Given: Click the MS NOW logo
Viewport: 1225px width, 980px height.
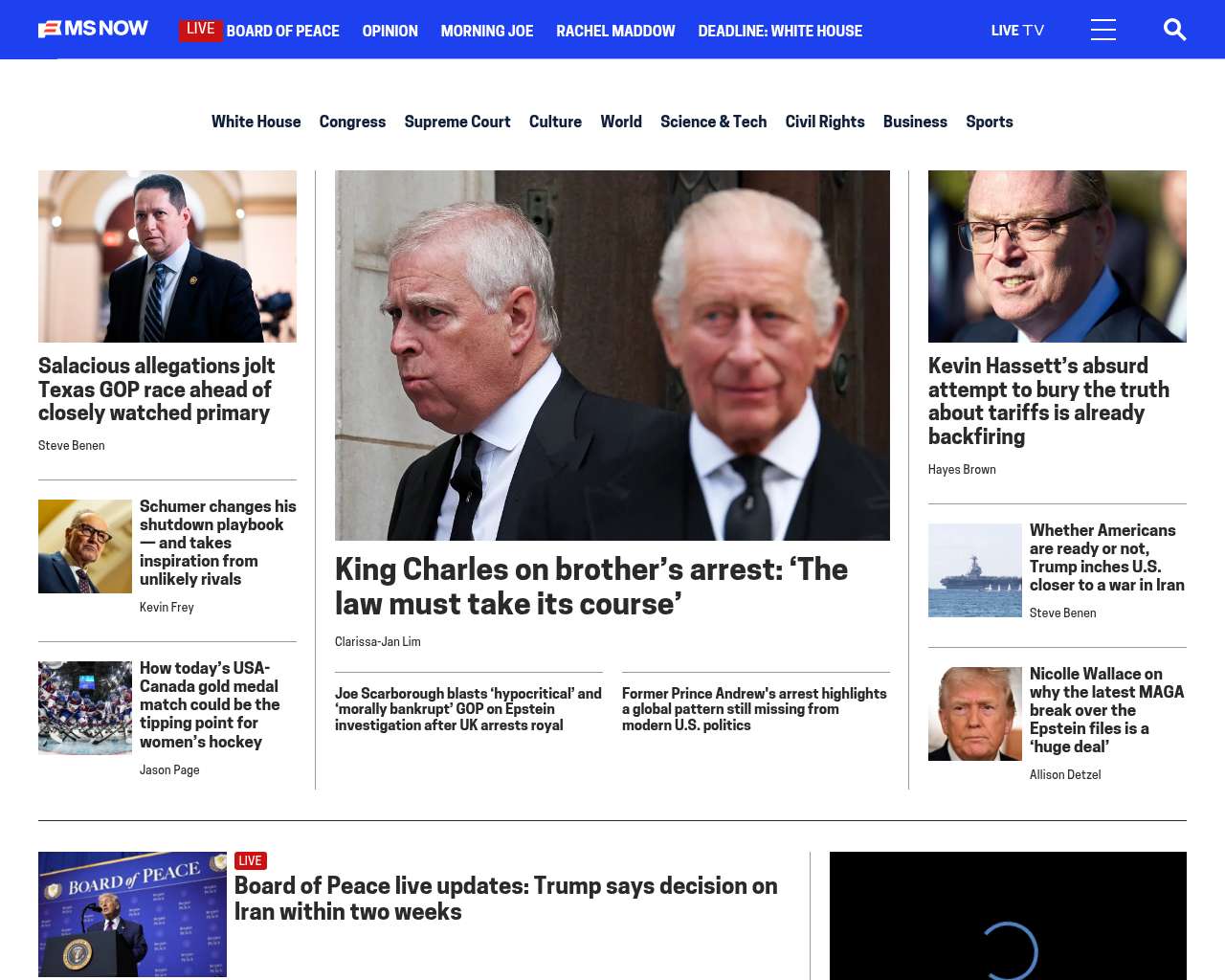Looking at the screenshot, I should (93, 29).
